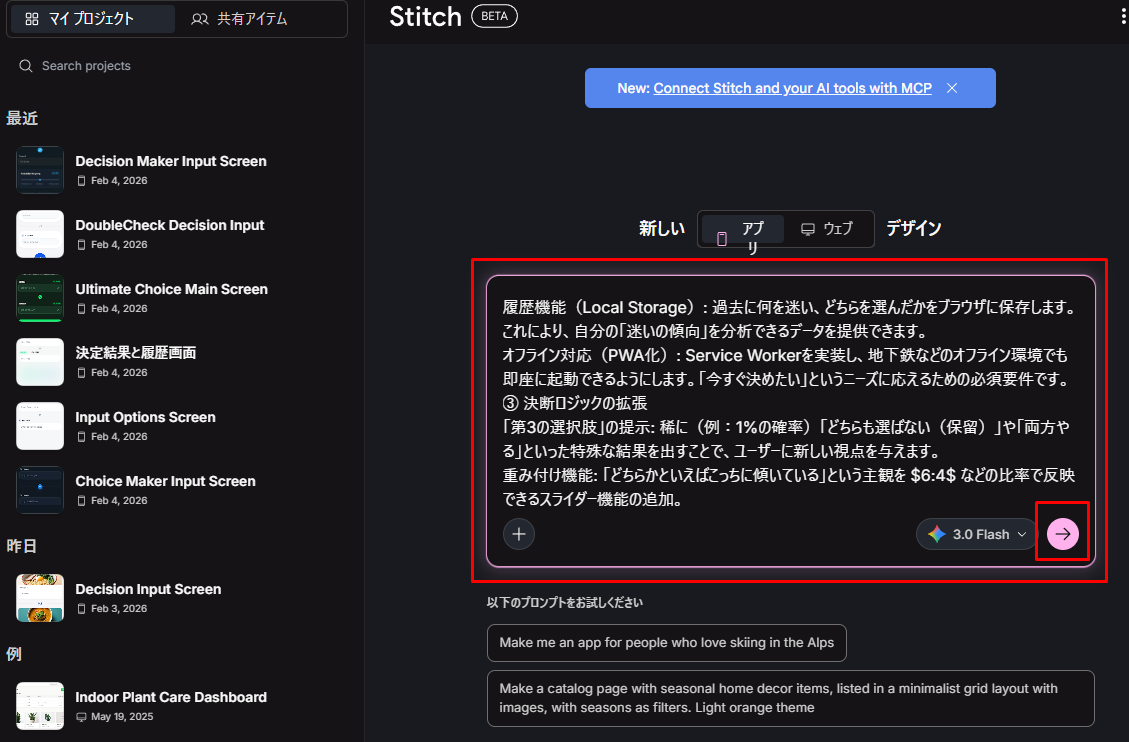Try the skiing in the Alps prompt
Image resolution: width=1129 pixels, height=742 pixels.
(666, 643)
